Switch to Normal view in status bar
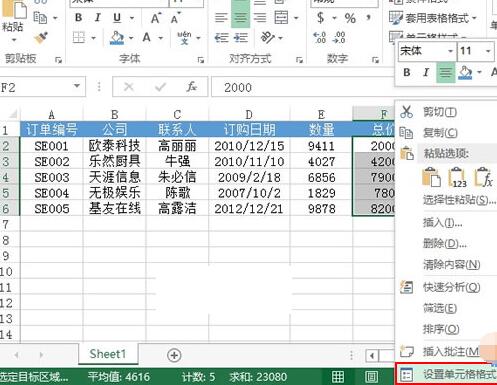Viewport: 497px width, 385px height. [x=338, y=377]
